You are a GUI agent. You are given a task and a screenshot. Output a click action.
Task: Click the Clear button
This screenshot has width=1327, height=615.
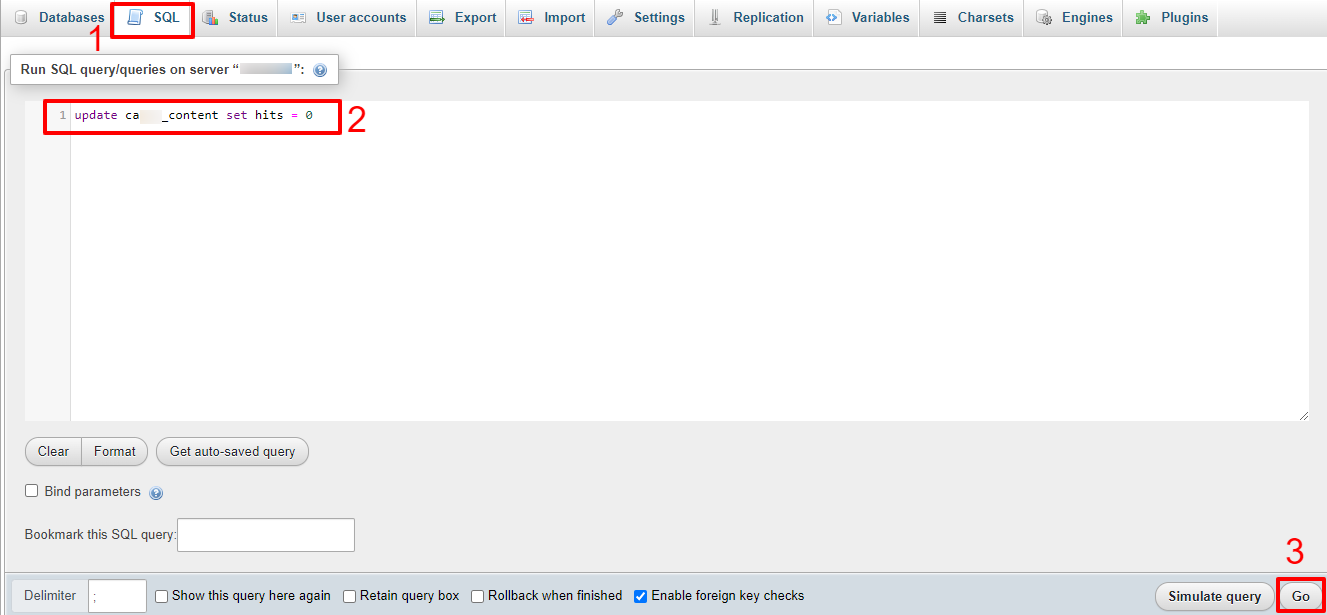(53, 452)
